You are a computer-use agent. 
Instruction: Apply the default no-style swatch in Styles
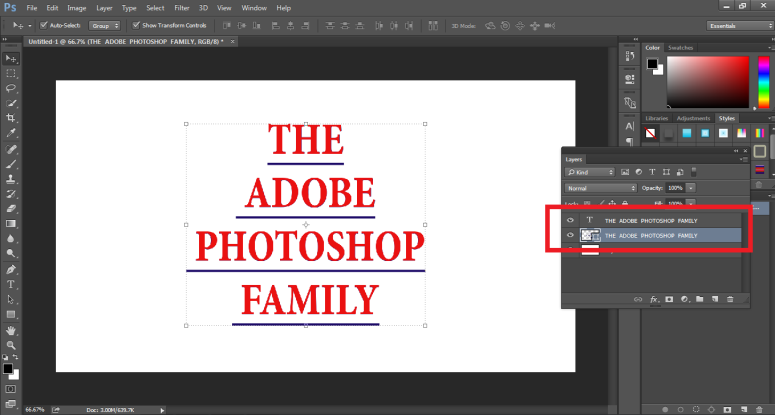650,133
